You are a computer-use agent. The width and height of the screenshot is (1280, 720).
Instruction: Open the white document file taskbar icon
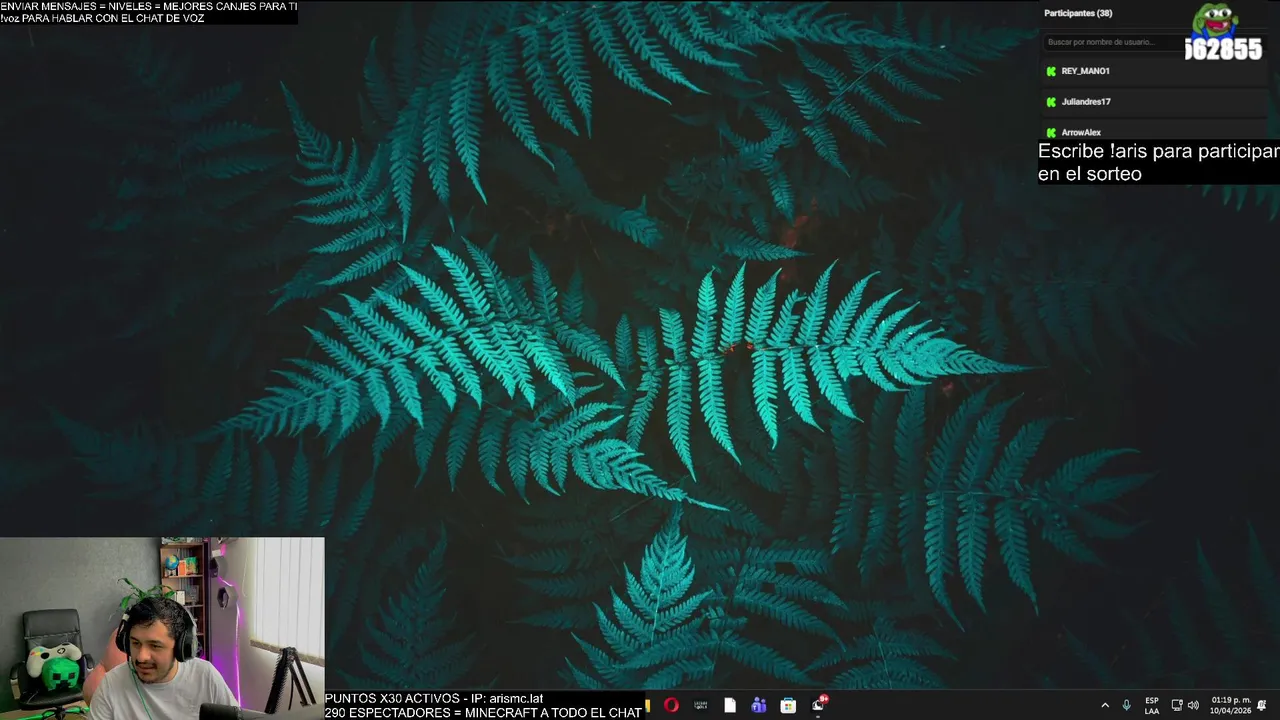coord(730,705)
